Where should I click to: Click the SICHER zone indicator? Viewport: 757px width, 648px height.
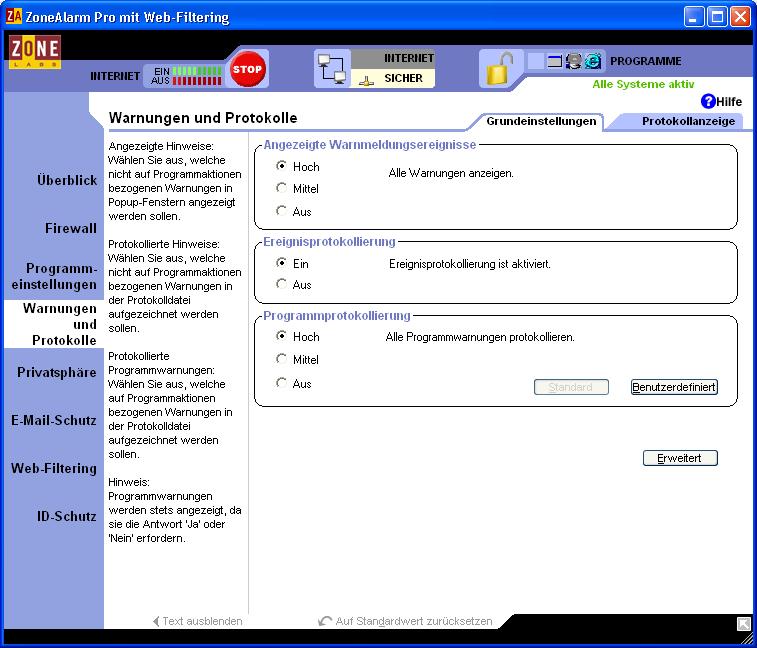click(x=393, y=78)
